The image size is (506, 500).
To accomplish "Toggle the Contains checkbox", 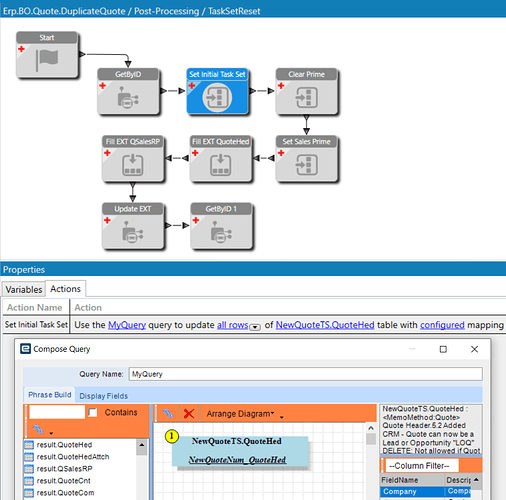I will (x=93, y=413).
